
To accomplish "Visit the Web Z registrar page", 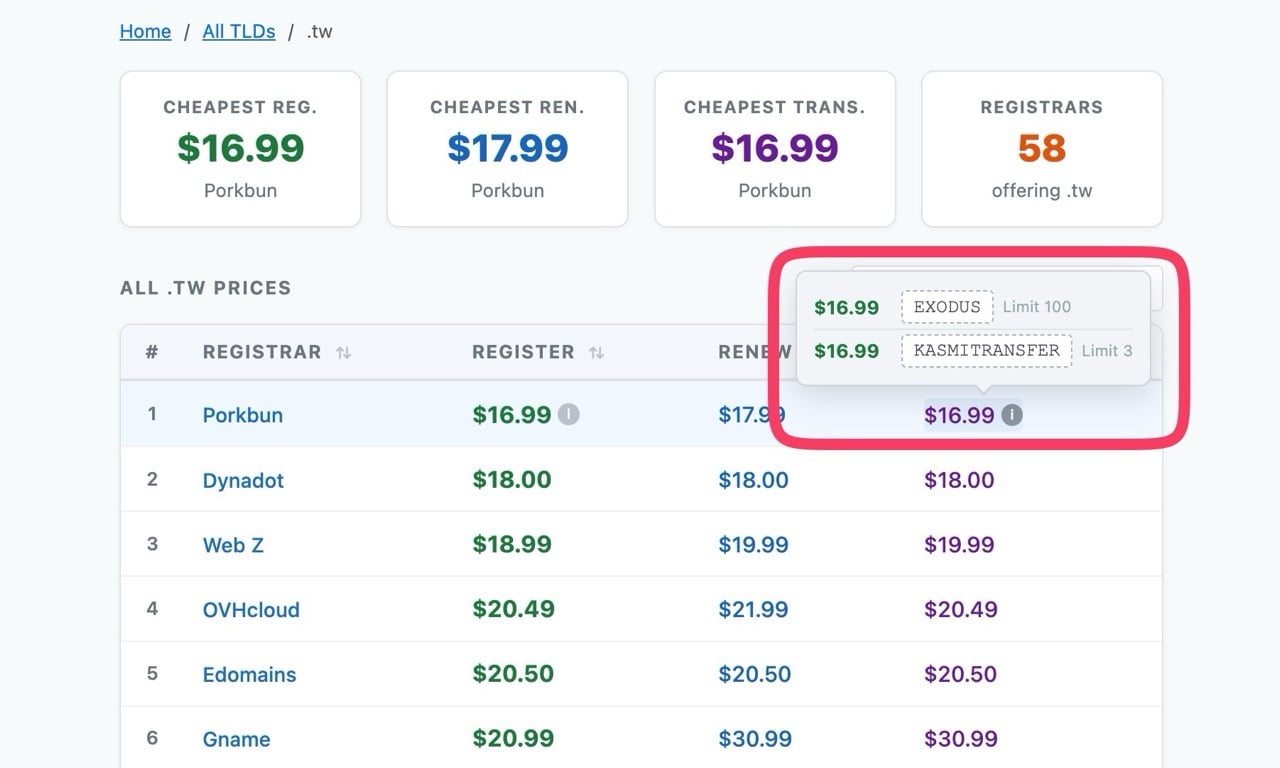I will [233, 545].
